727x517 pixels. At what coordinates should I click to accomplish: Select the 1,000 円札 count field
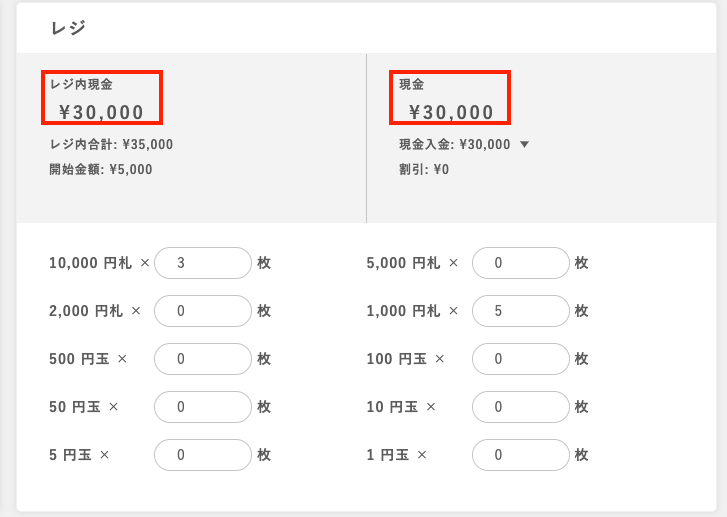(x=521, y=311)
